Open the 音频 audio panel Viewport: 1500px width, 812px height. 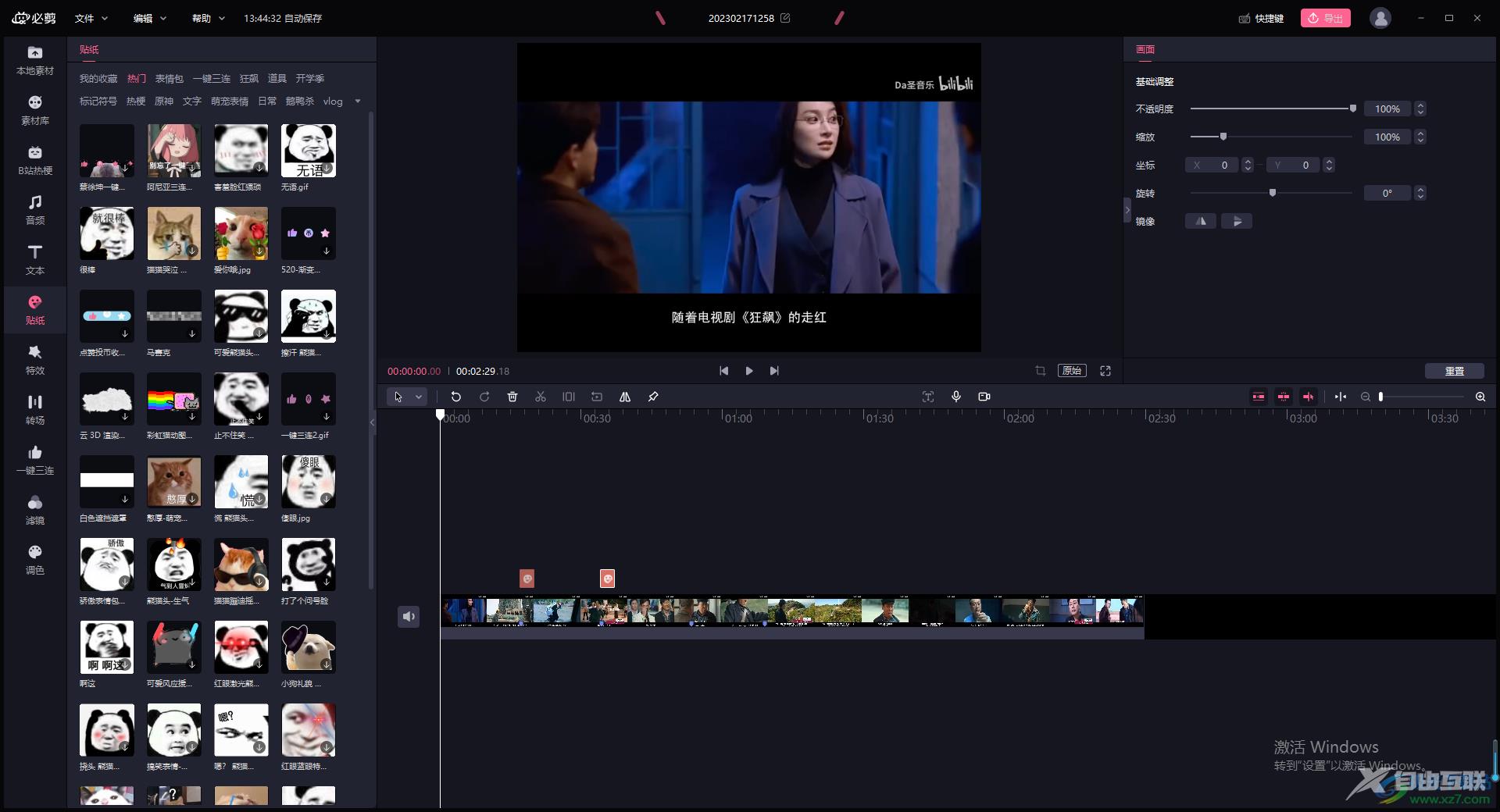point(35,210)
